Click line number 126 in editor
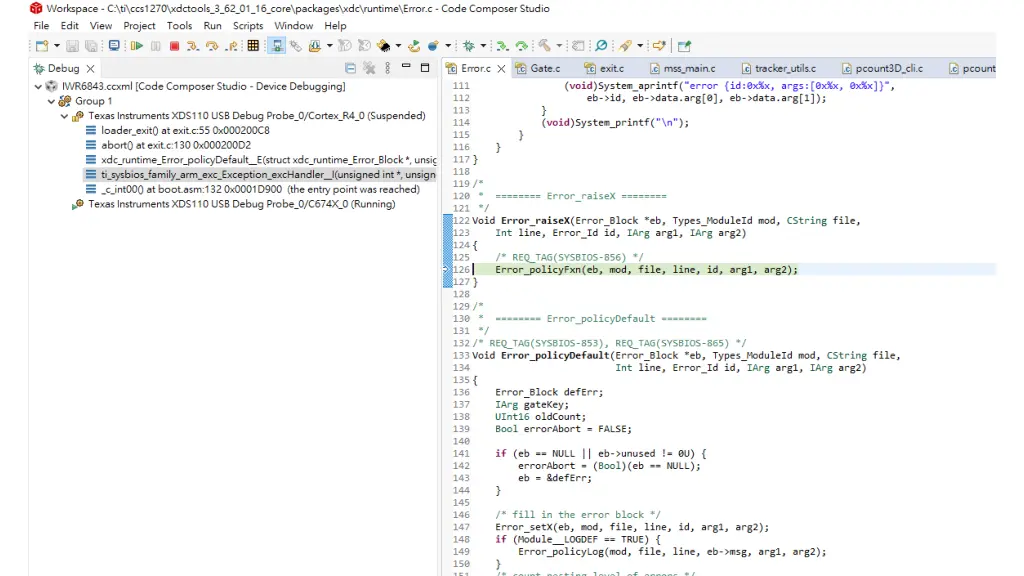The image size is (1024, 576). tap(462, 270)
